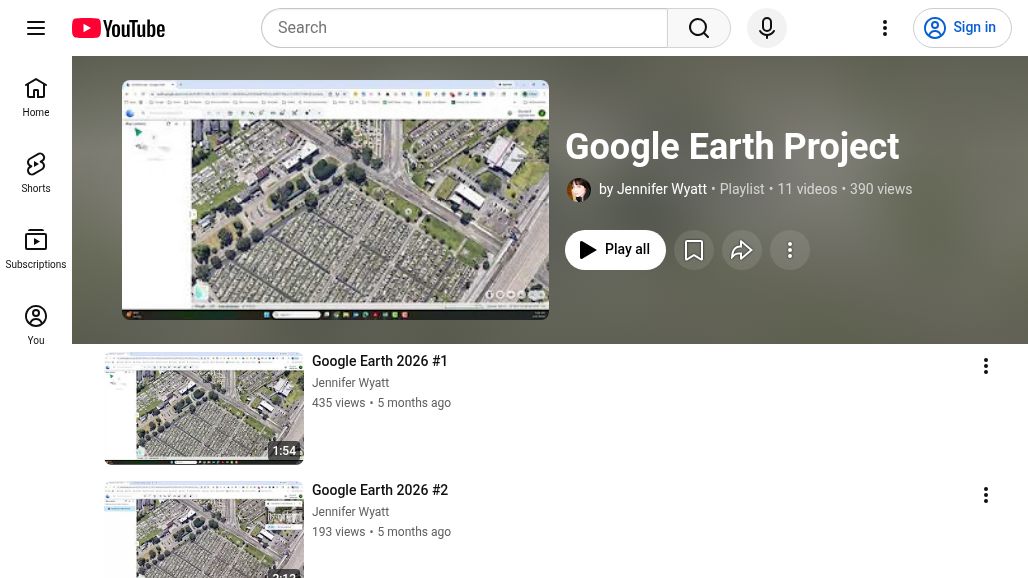Click the 390 views text in header

click(x=880, y=189)
